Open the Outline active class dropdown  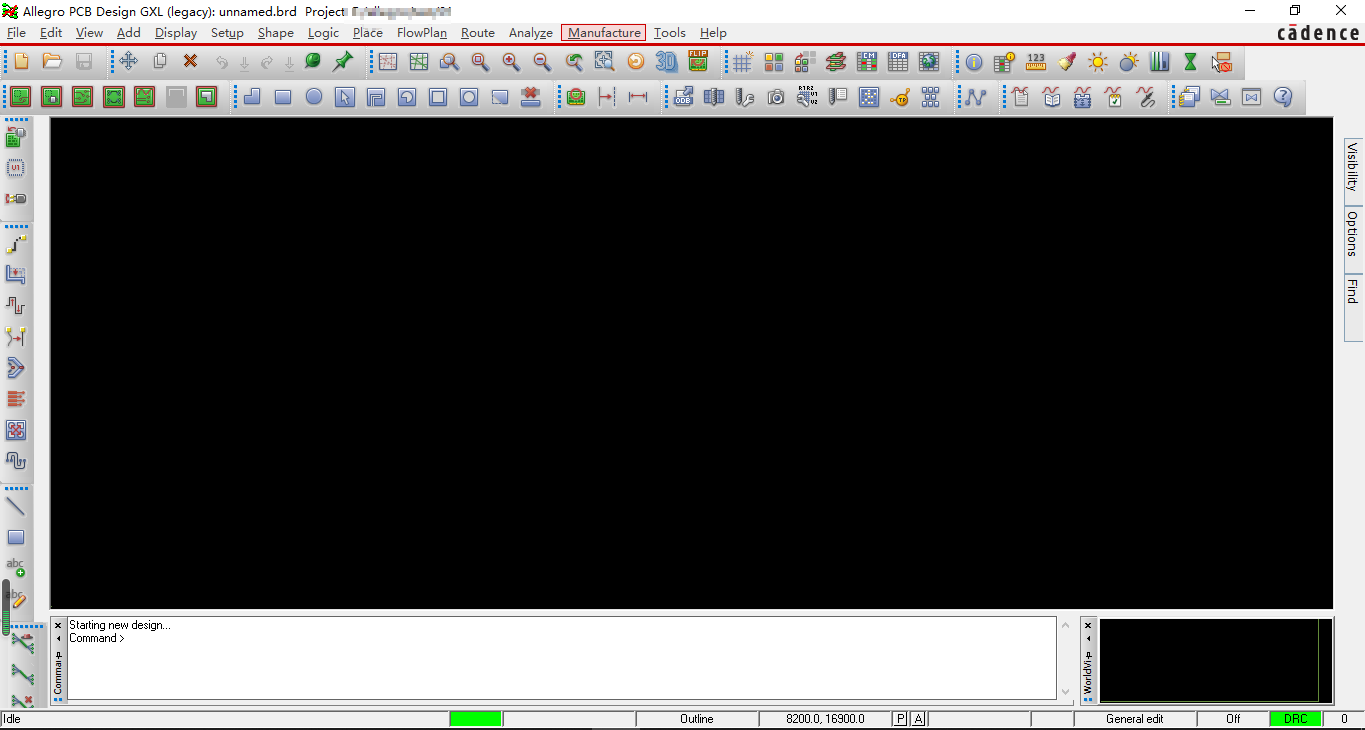tap(697, 718)
